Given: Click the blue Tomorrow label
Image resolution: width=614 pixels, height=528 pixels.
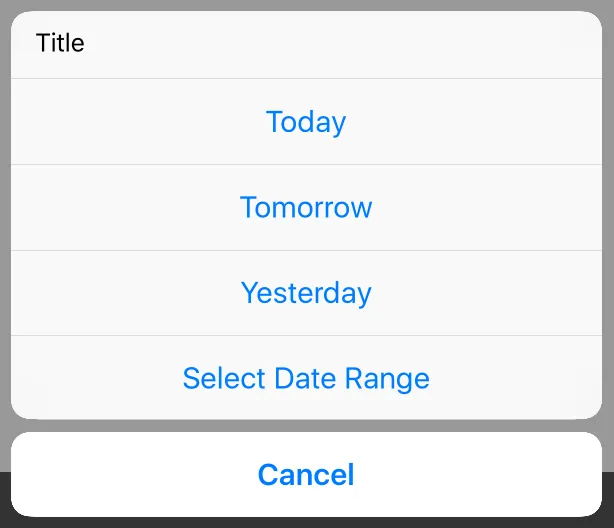Looking at the screenshot, I should click(x=306, y=207).
